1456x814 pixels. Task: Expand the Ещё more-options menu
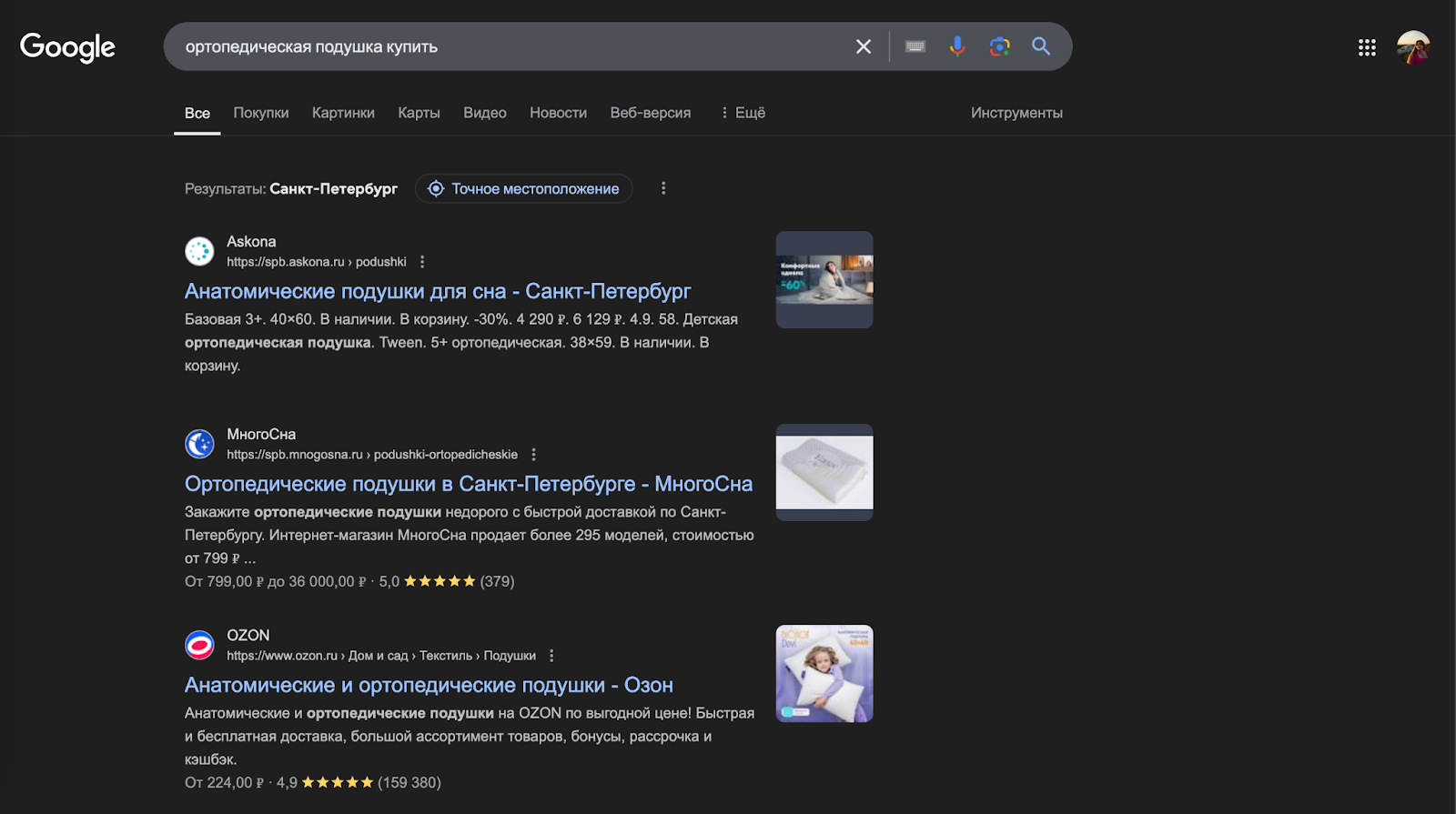(x=743, y=113)
